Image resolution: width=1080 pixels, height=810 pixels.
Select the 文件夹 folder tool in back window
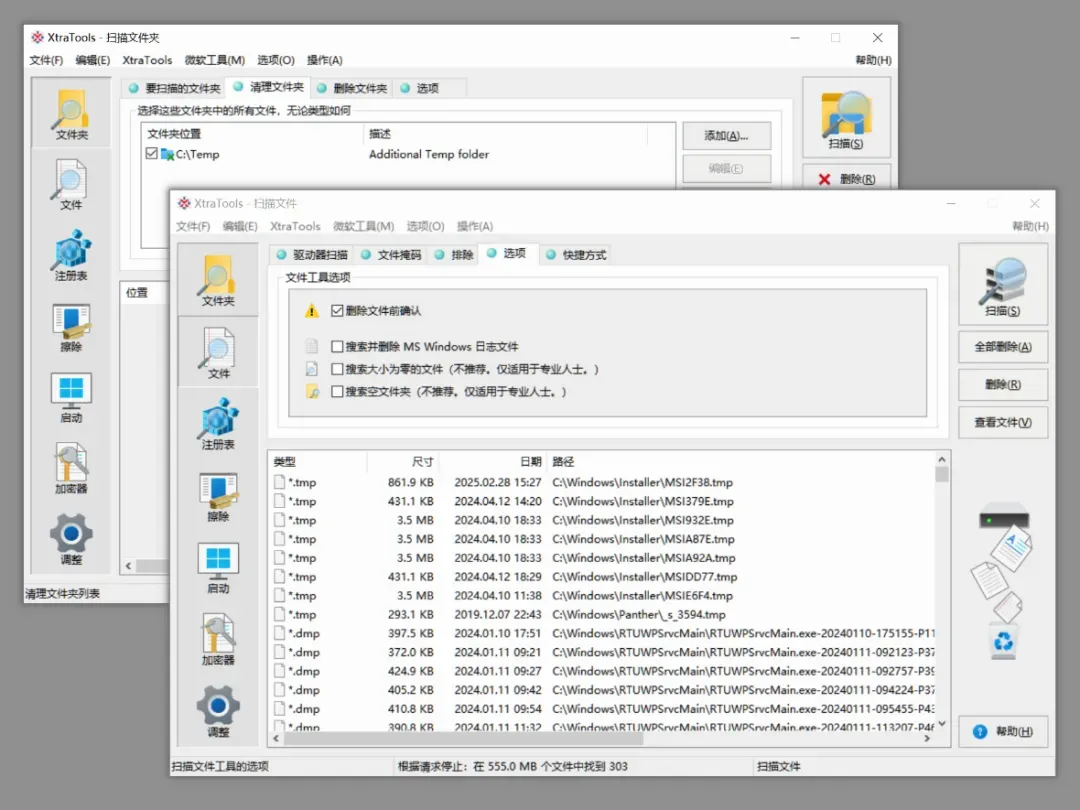(72, 114)
